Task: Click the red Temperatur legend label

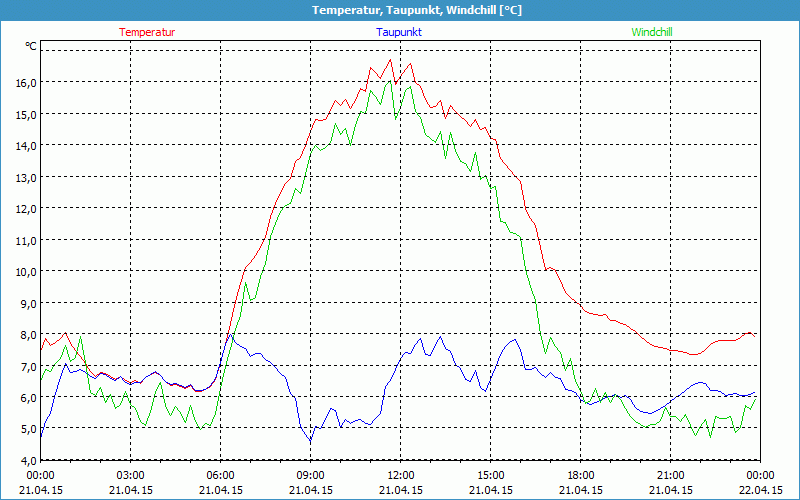Action: (x=147, y=32)
